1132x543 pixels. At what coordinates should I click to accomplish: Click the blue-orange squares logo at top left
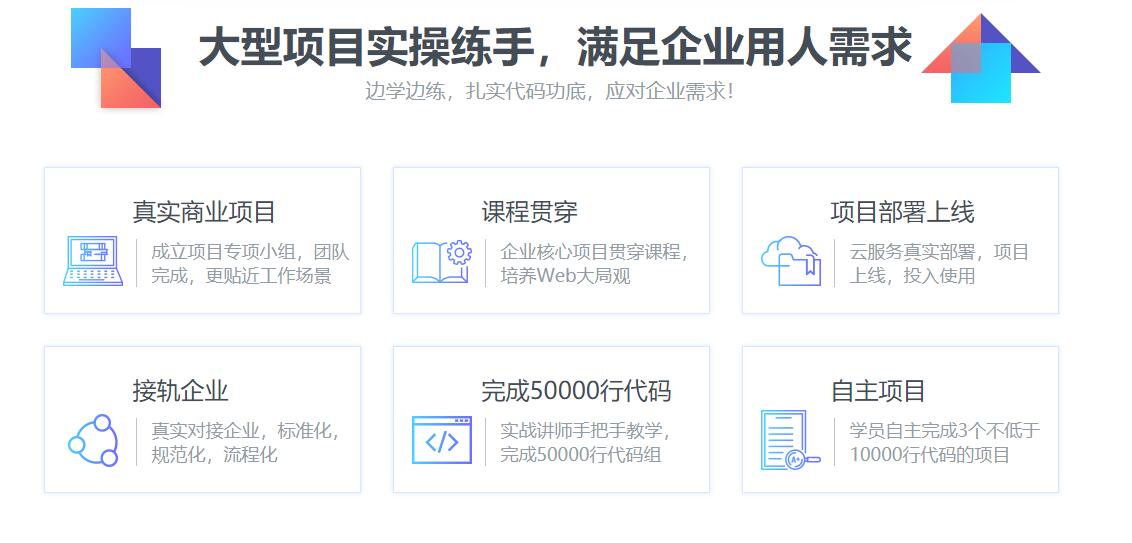[x=116, y=57]
